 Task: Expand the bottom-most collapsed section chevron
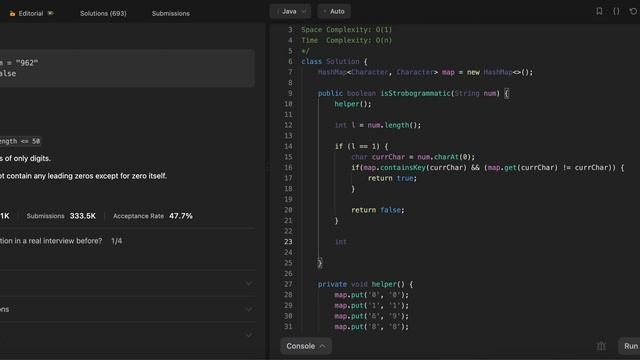click(x=249, y=335)
